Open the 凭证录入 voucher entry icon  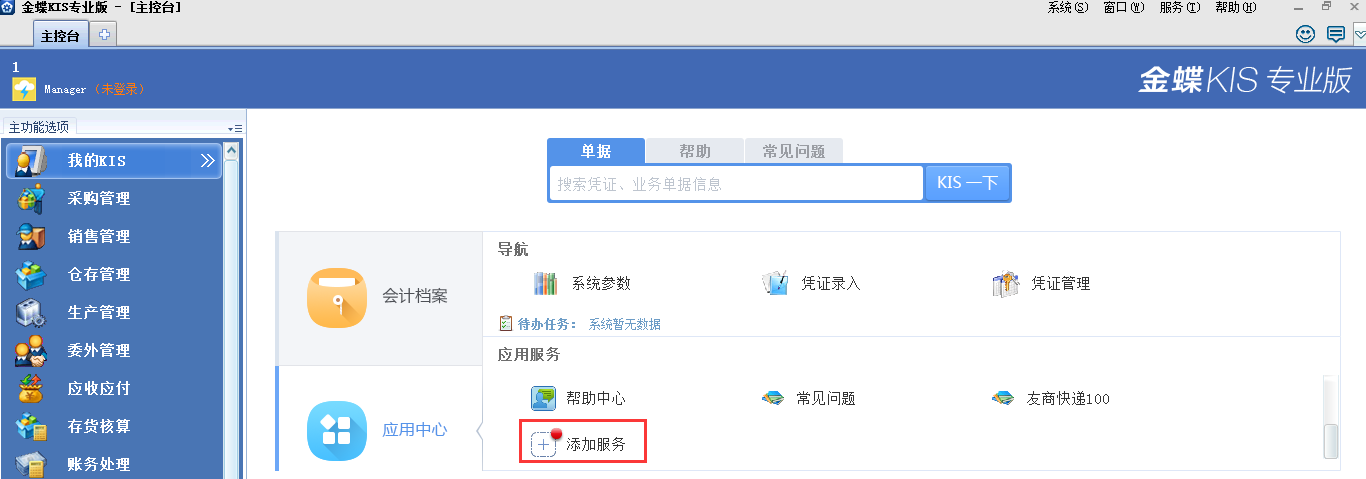(775, 284)
